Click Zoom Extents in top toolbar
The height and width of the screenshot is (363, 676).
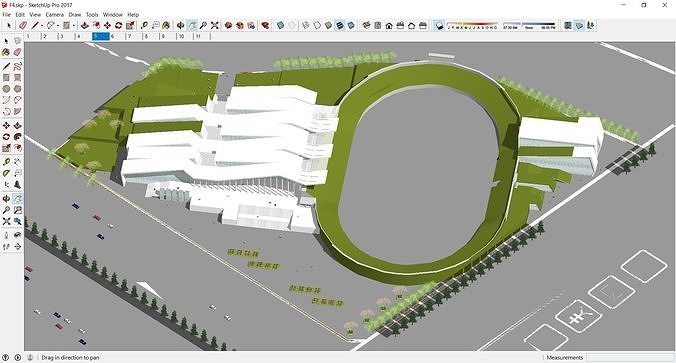click(214, 26)
